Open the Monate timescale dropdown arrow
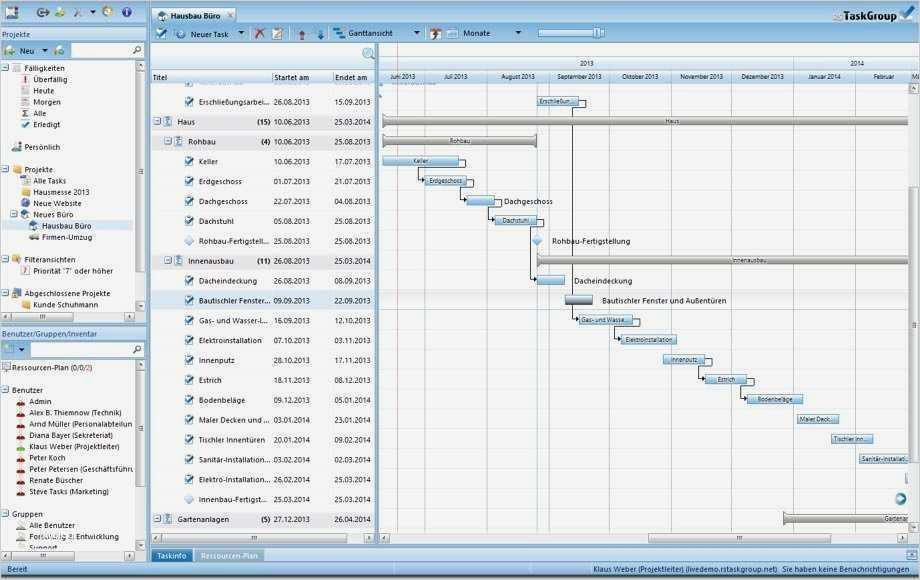The height and width of the screenshot is (580, 920). [518, 33]
